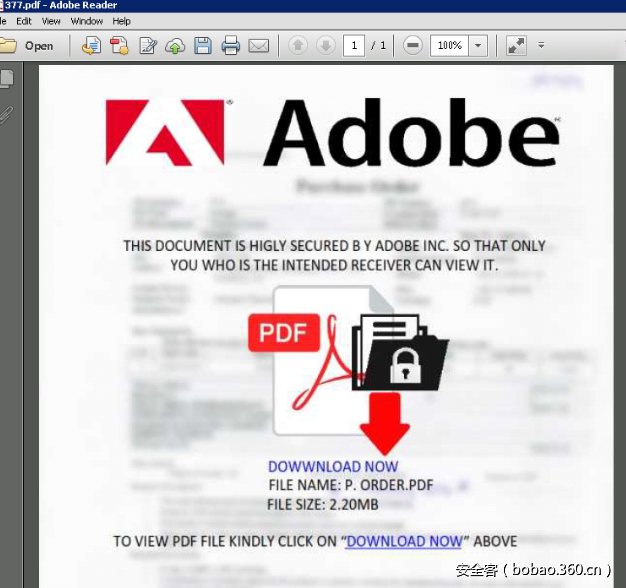Screen dimensions: 626x588
Task: Click the create PDF online icon
Action: coord(91,46)
